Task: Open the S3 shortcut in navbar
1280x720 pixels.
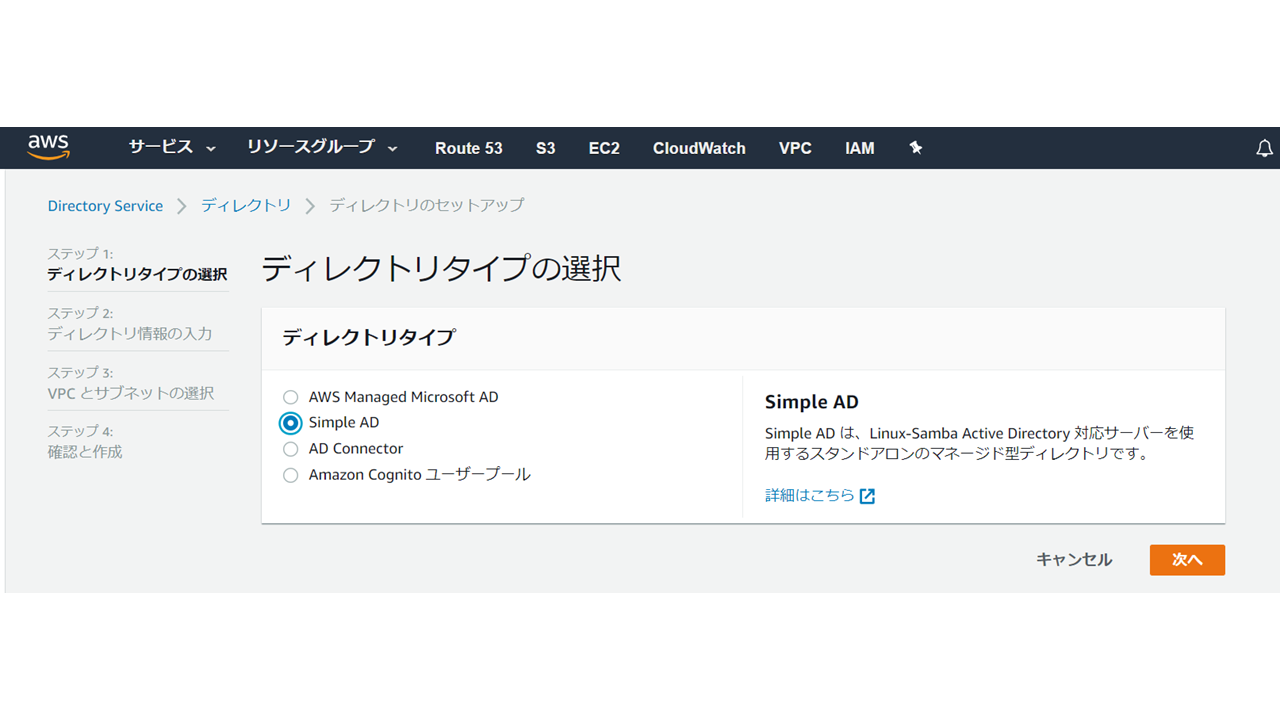Action: point(545,148)
